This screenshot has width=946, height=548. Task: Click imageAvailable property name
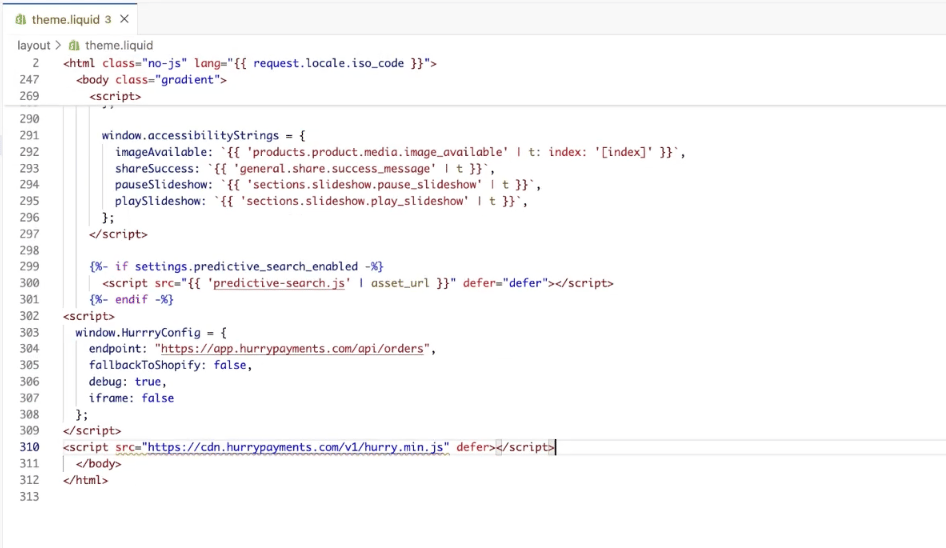coord(162,152)
